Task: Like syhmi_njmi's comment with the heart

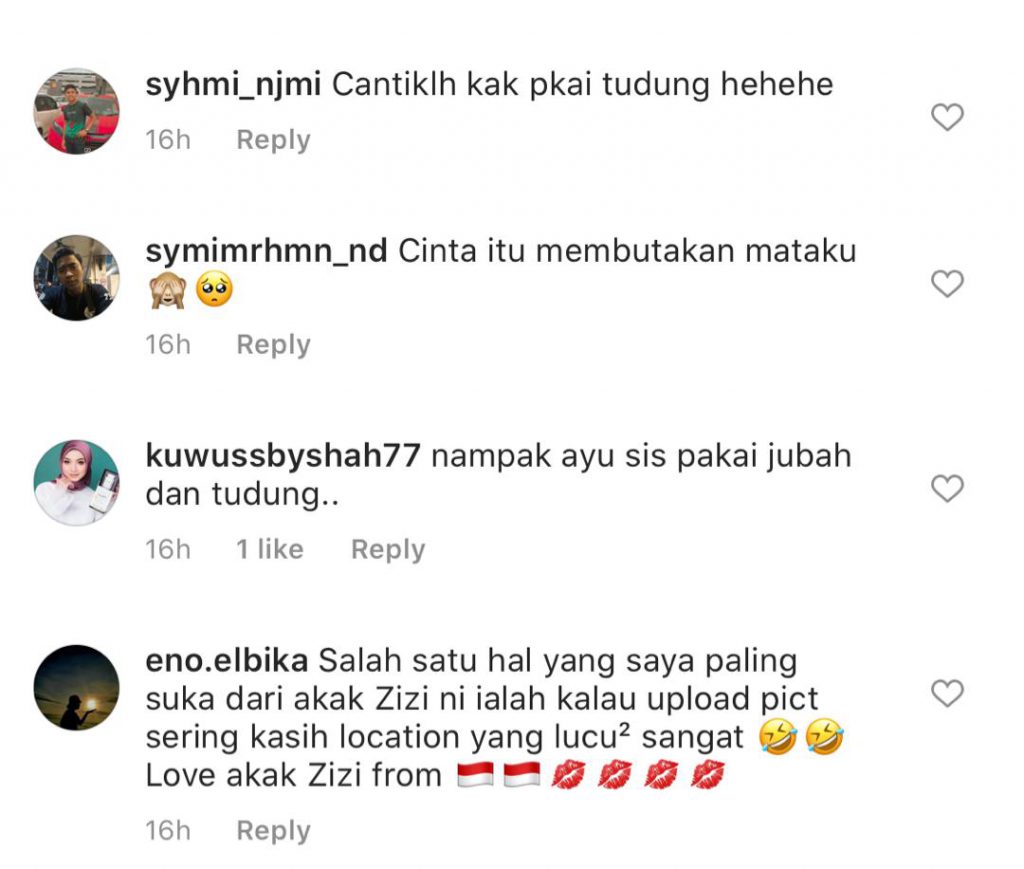Action: pos(947,118)
